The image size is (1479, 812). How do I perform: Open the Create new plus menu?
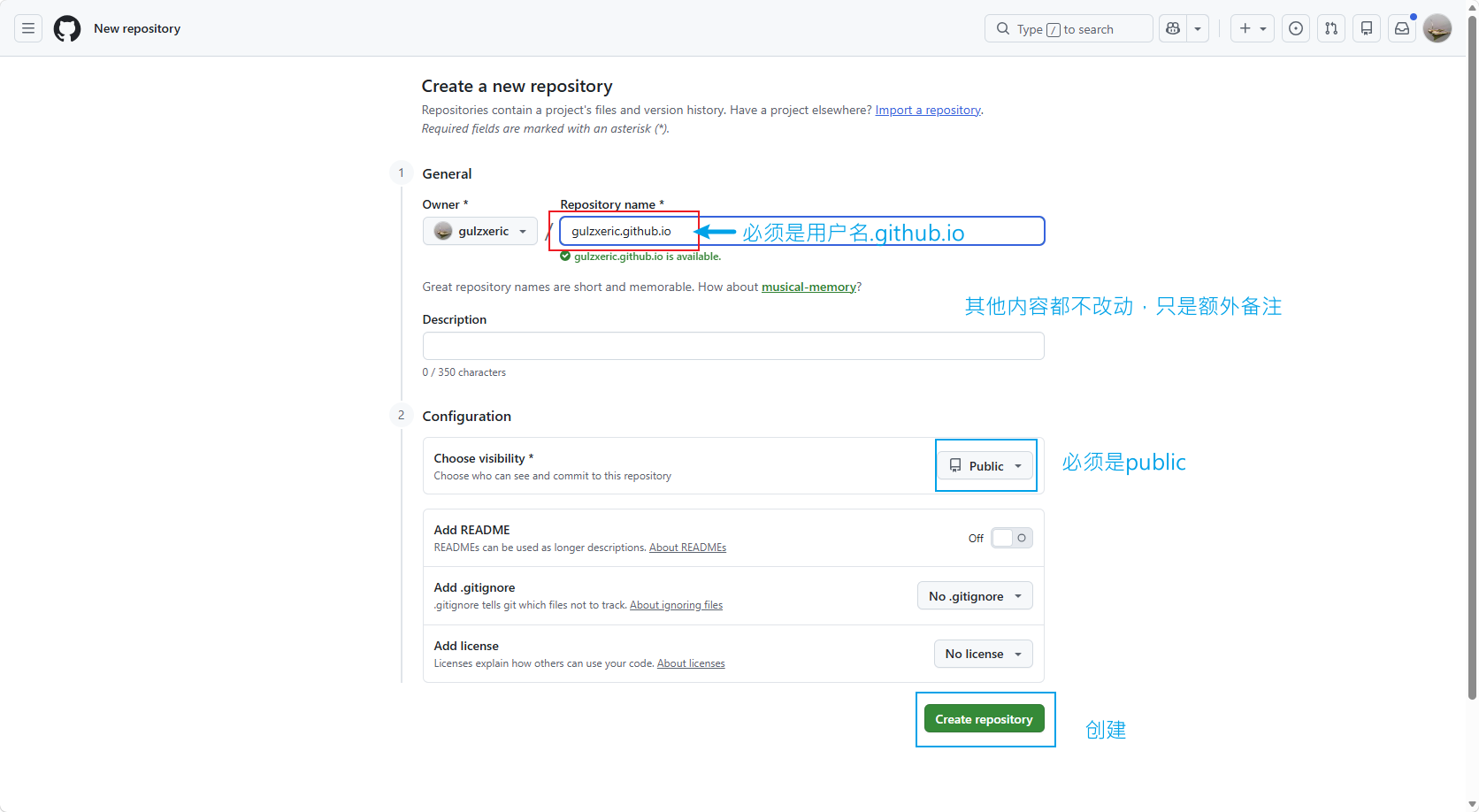click(x=1253, y=28)
